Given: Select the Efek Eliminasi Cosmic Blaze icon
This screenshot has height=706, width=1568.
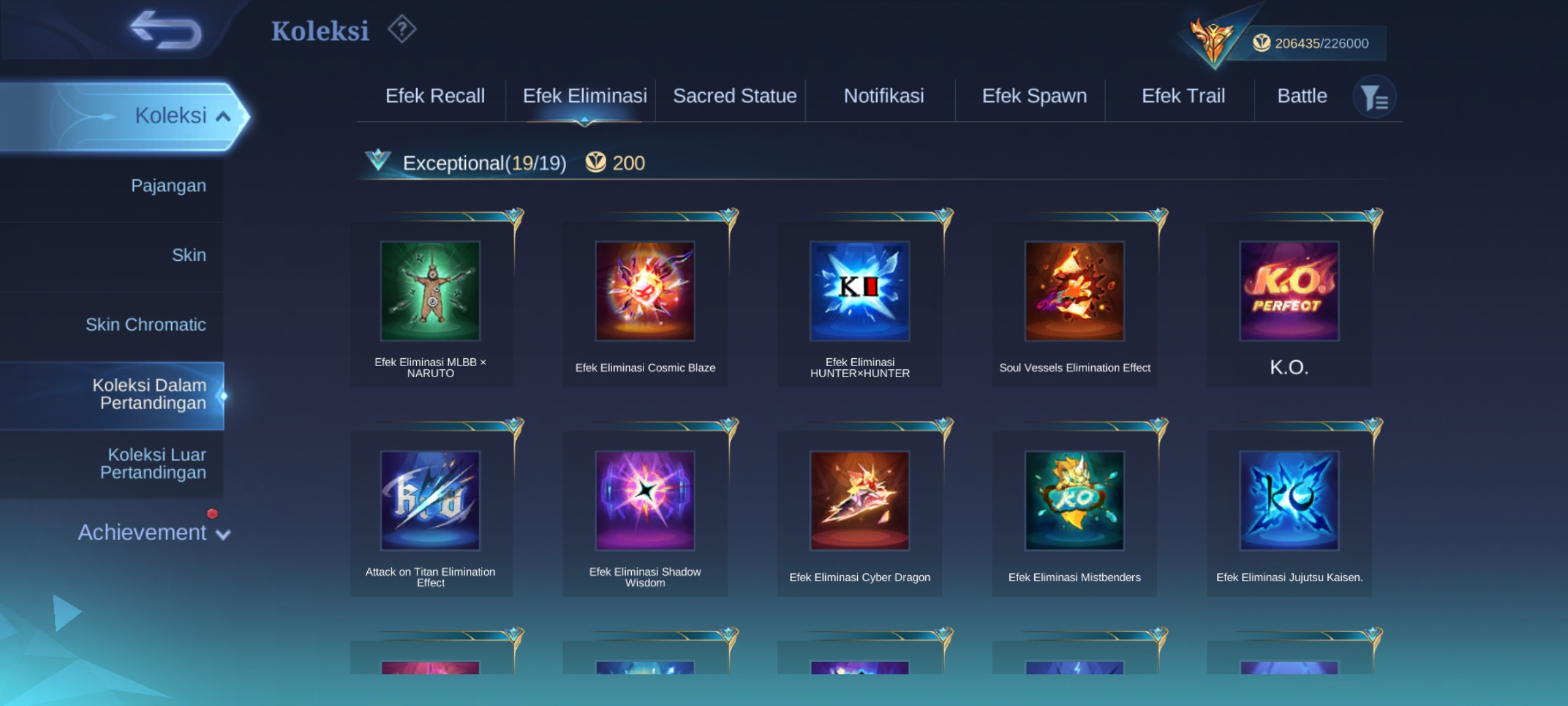Looking at the screenshot, I should 645,291.
